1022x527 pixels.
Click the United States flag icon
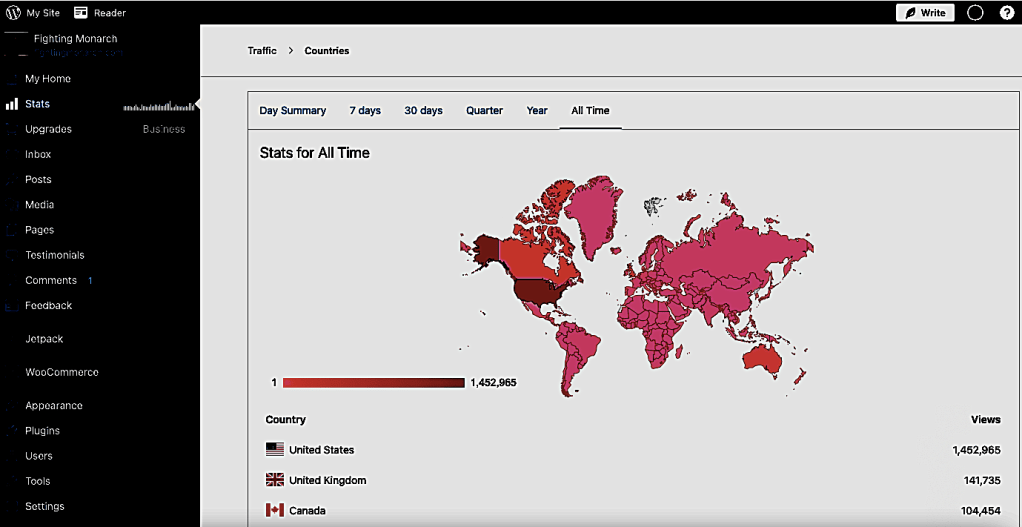tap(274, 450)
